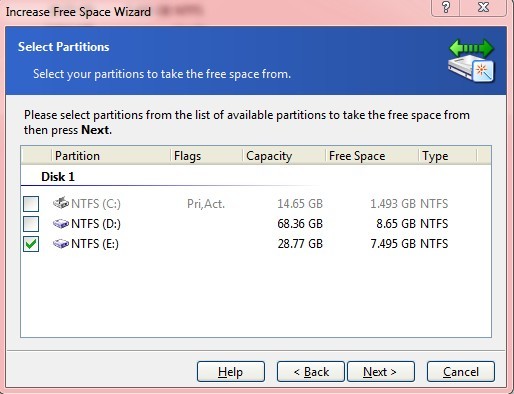Select the NTFS (D:) partition row label

(96, 224)
